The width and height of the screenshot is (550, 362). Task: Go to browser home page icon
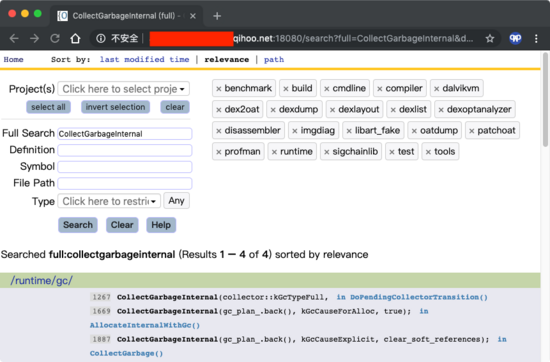pos(75,38)
